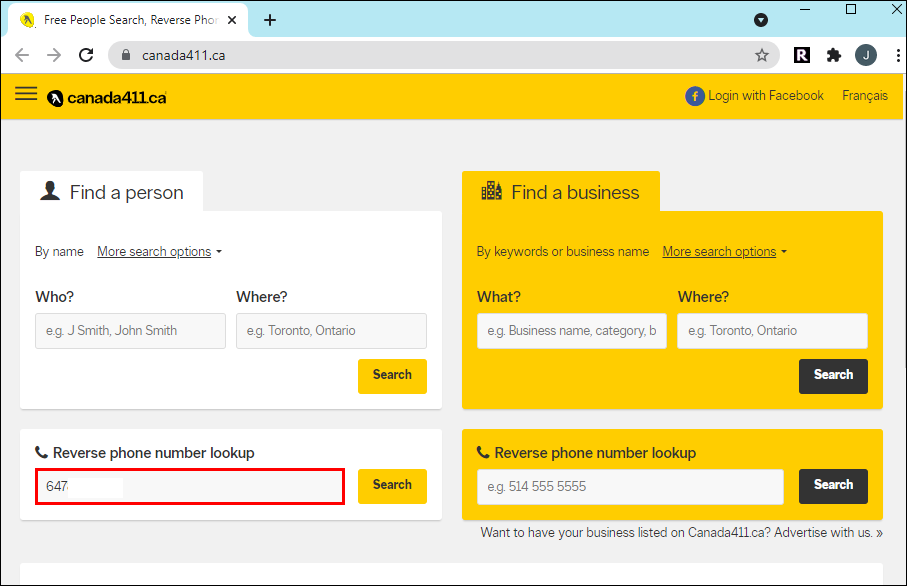Click black Search beside business phone lookup
This screenshot has width=907, height=586.
point(833,486)
